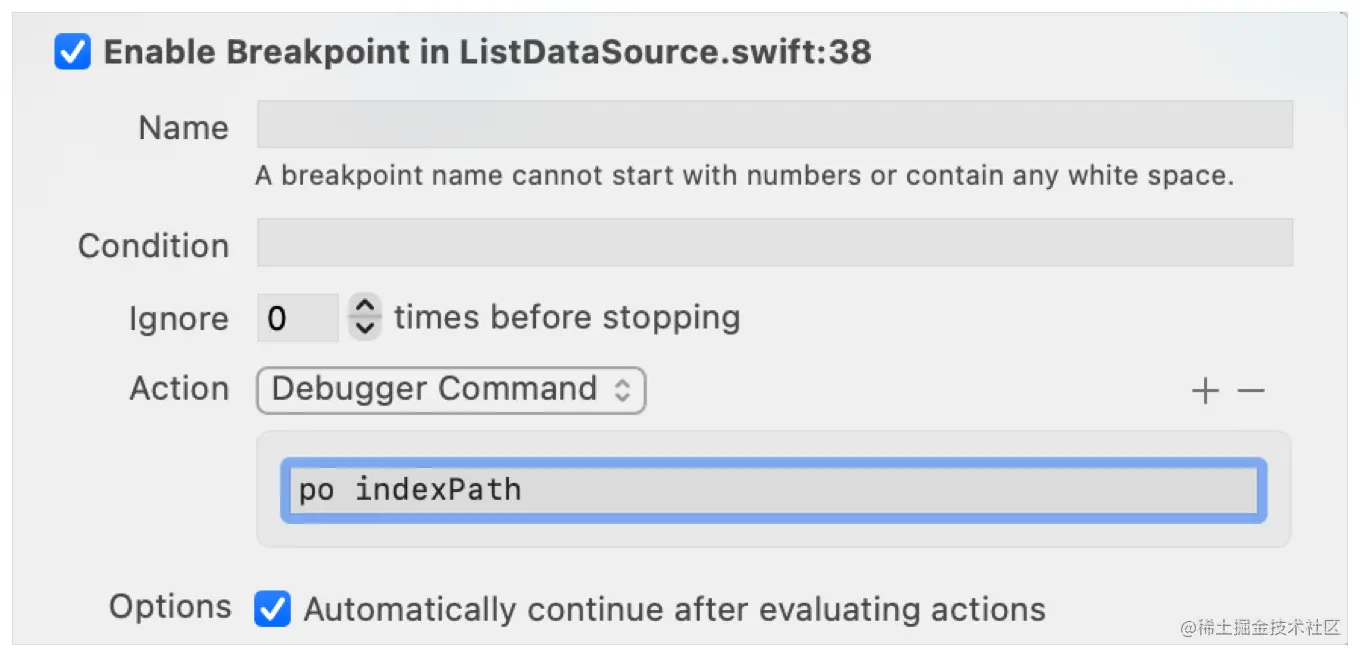Viewport: 1360px width, 657px height.
Task: Click the stepper up arrow beside Ignore count
Action: point(364,308)
